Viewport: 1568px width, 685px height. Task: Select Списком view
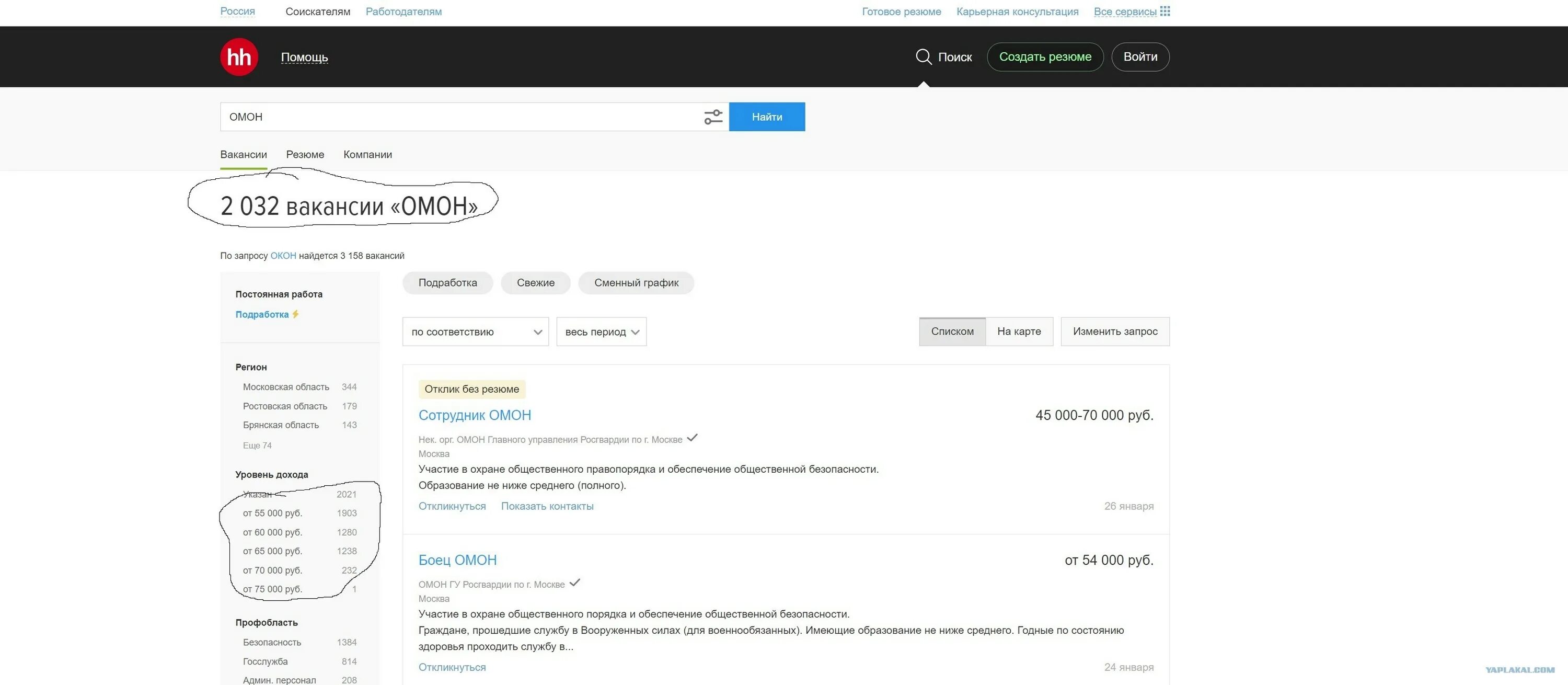(x=952, y=331)
